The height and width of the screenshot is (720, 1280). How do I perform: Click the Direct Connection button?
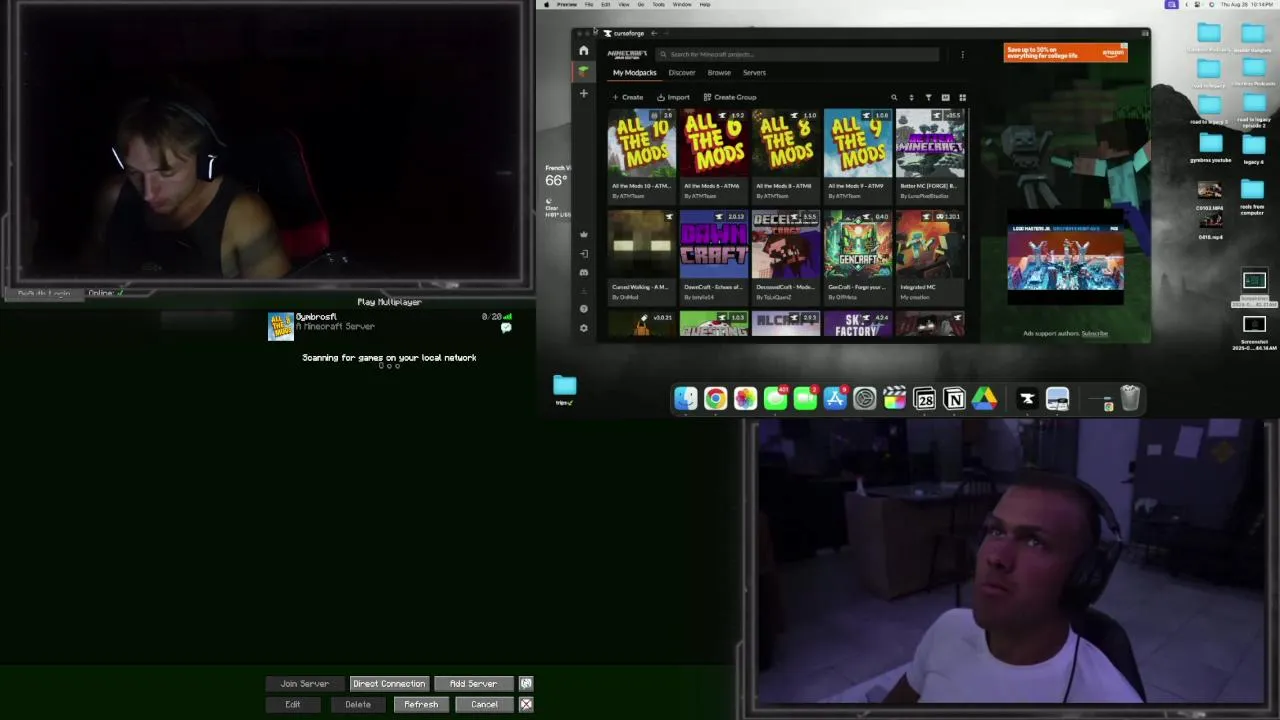click(x=389, y=684)
